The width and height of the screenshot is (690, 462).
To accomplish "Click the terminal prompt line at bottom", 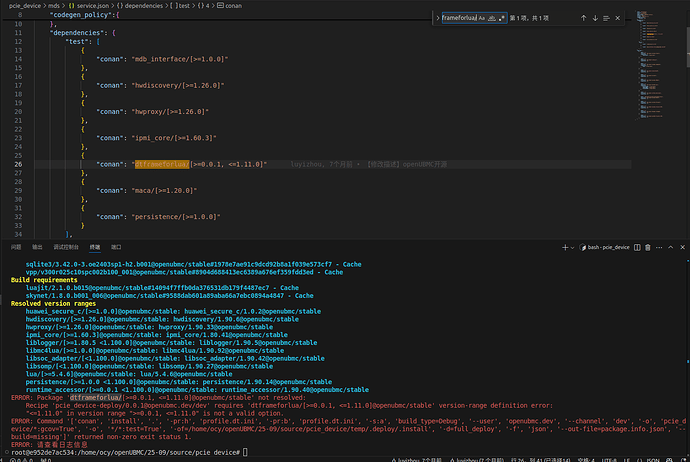I will click(120, 454).
